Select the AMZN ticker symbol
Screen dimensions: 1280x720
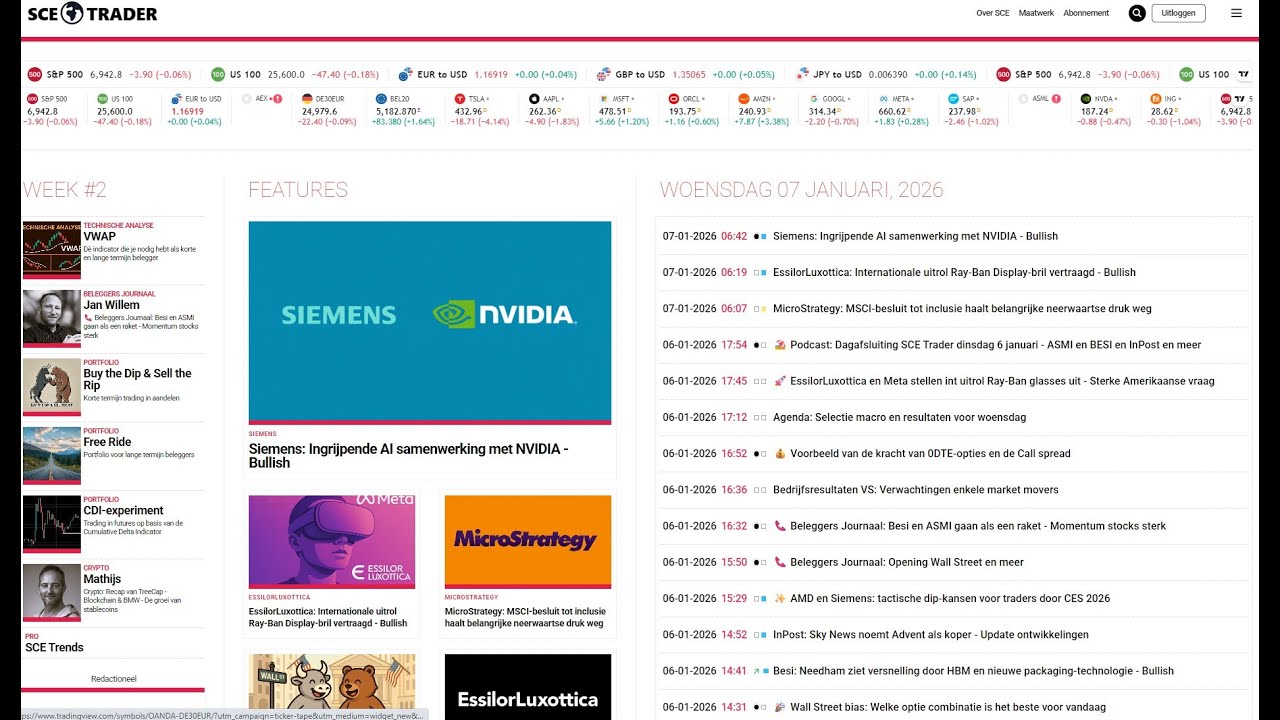coord(761,110)
